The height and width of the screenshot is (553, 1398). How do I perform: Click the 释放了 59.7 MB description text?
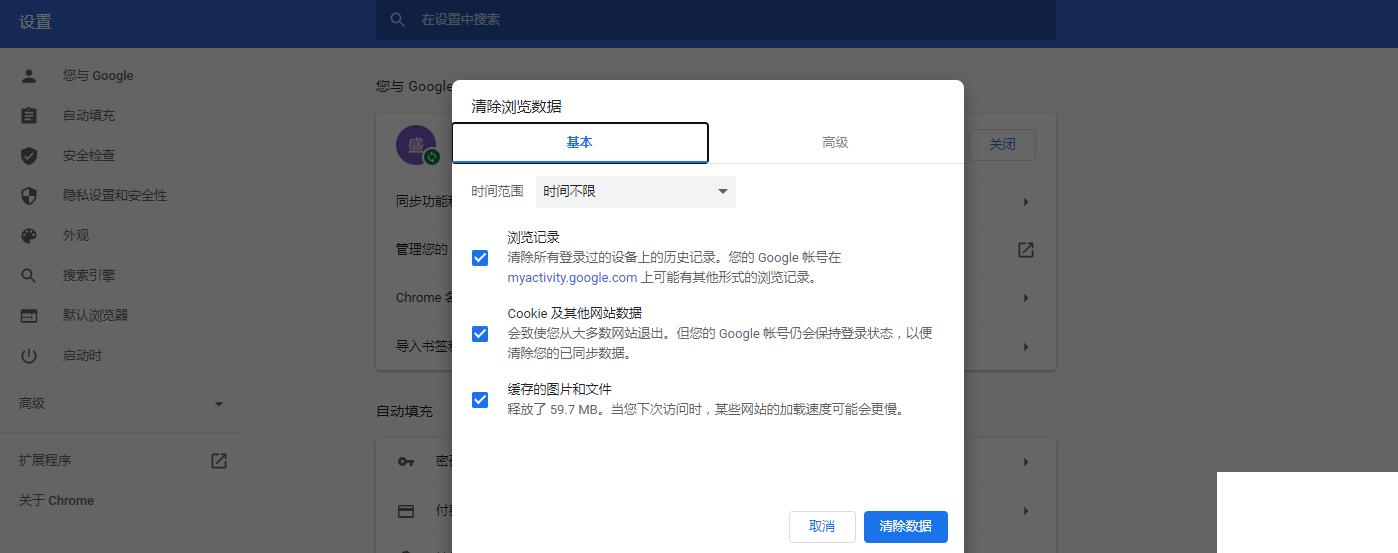point(708,410)
